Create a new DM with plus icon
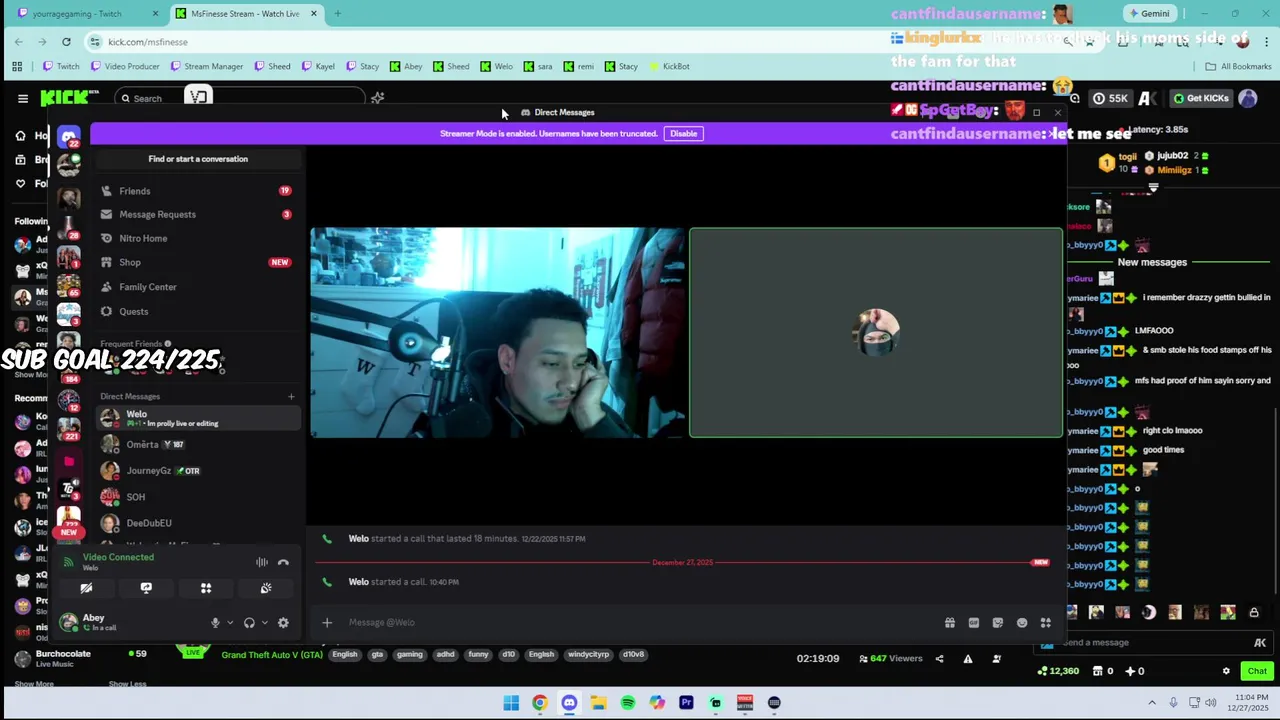Screen dimensions: 1280x720 (291, 397)
